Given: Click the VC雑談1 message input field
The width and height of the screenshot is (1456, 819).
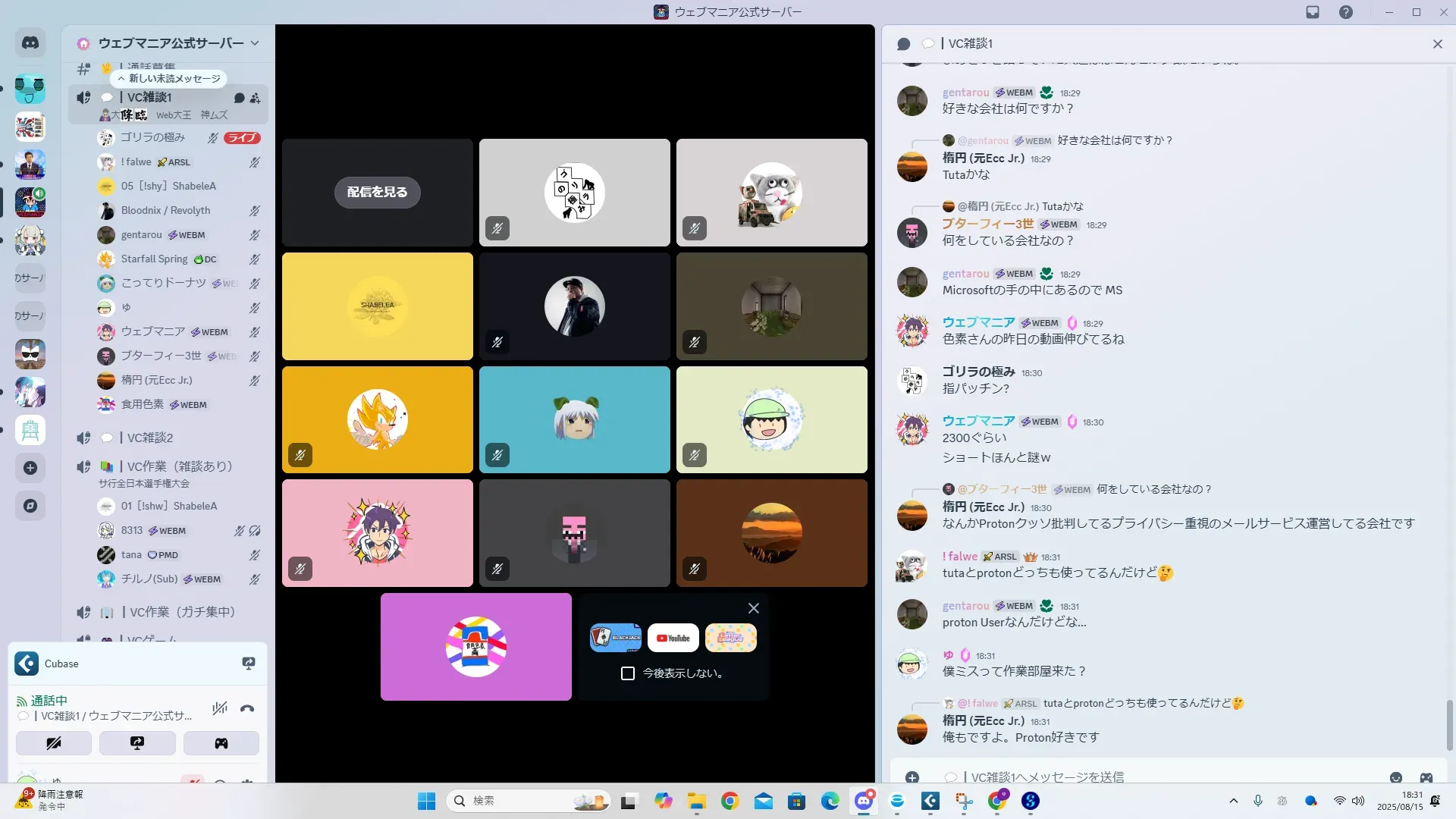Looking at the screenshot, I should click(x=1137, y=777).
